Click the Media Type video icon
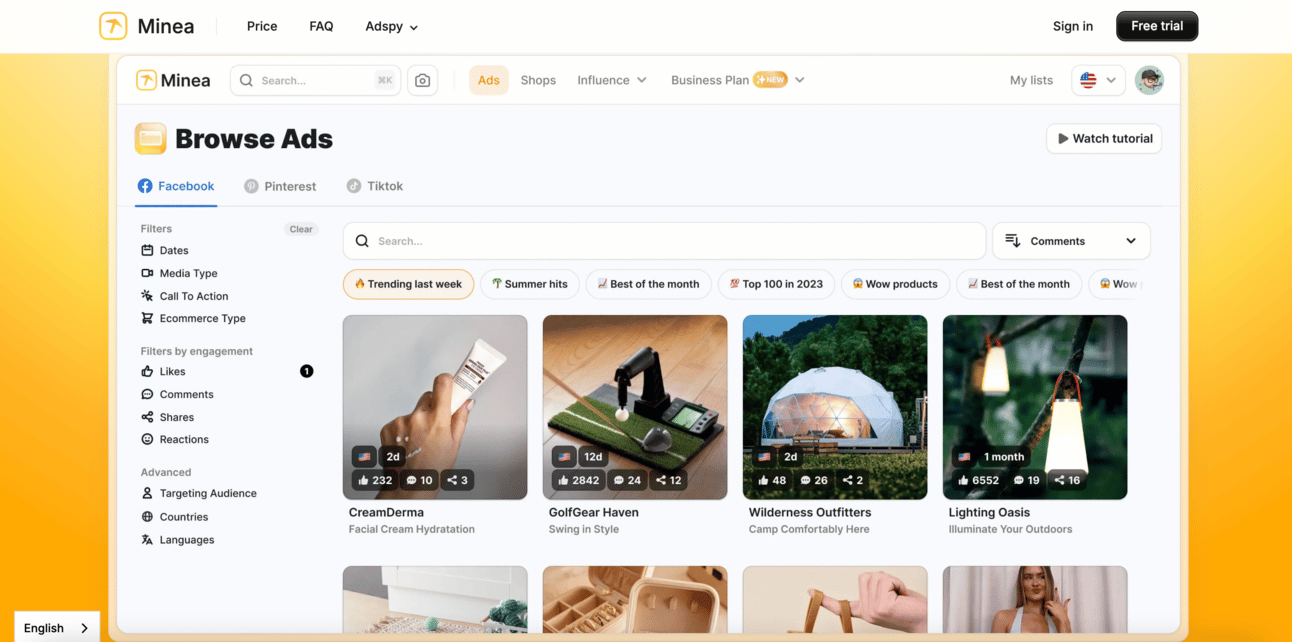 (x=147, y=273)
